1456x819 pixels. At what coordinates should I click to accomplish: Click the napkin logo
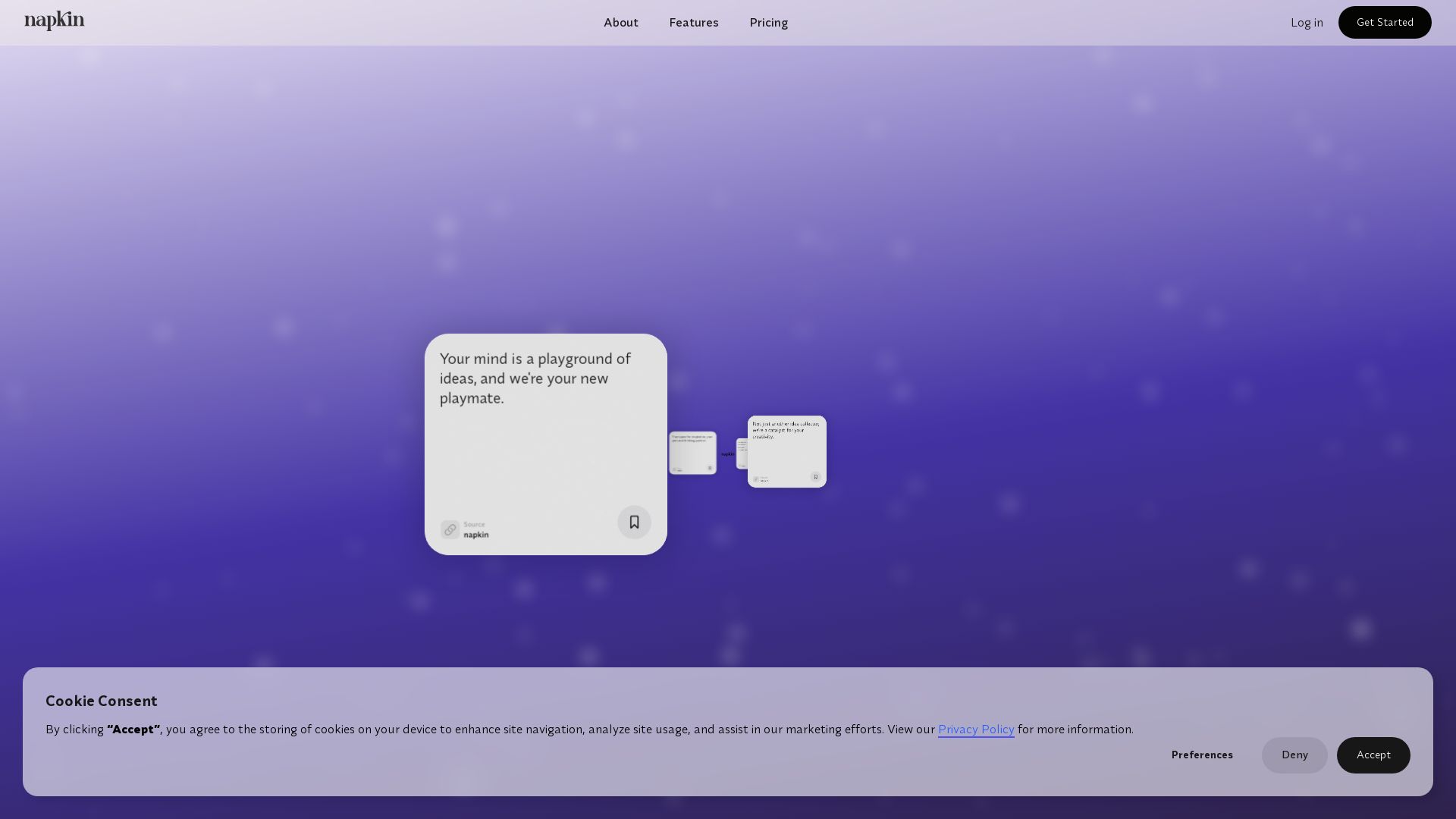pyautogui.click(x=55, y=21)
